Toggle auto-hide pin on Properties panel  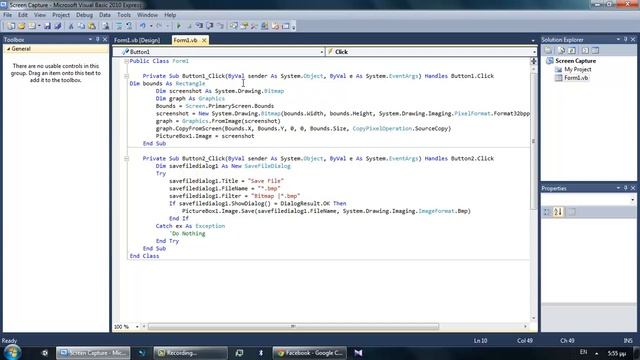pyautogui.click(x=625, y=188)
